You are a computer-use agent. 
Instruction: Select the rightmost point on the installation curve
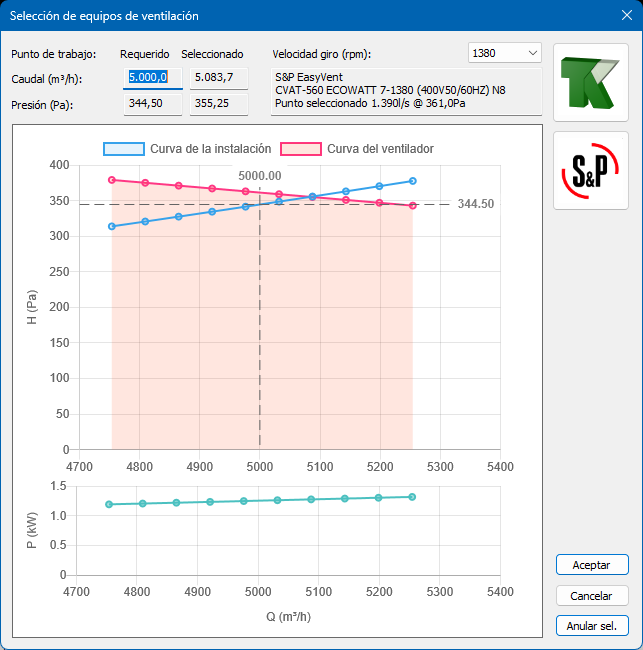click(x=413, y=181)
